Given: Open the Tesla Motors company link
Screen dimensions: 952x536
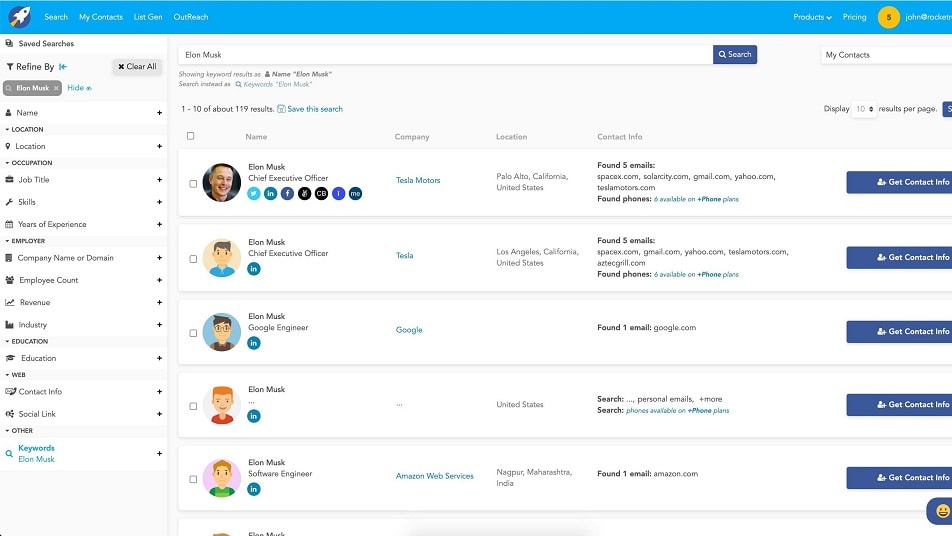Looking at the screenshot, I should [x=418, y=180].
